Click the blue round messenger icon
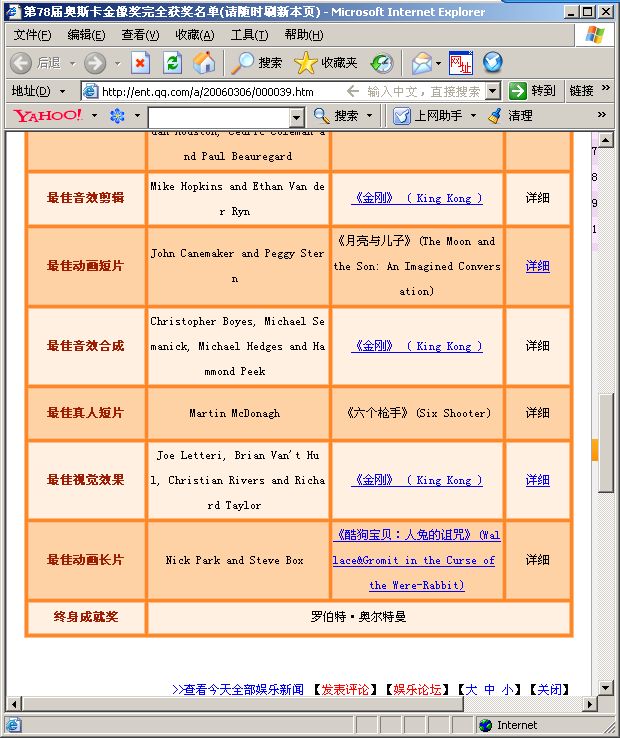620x738 pixels. tap(493, 62)
